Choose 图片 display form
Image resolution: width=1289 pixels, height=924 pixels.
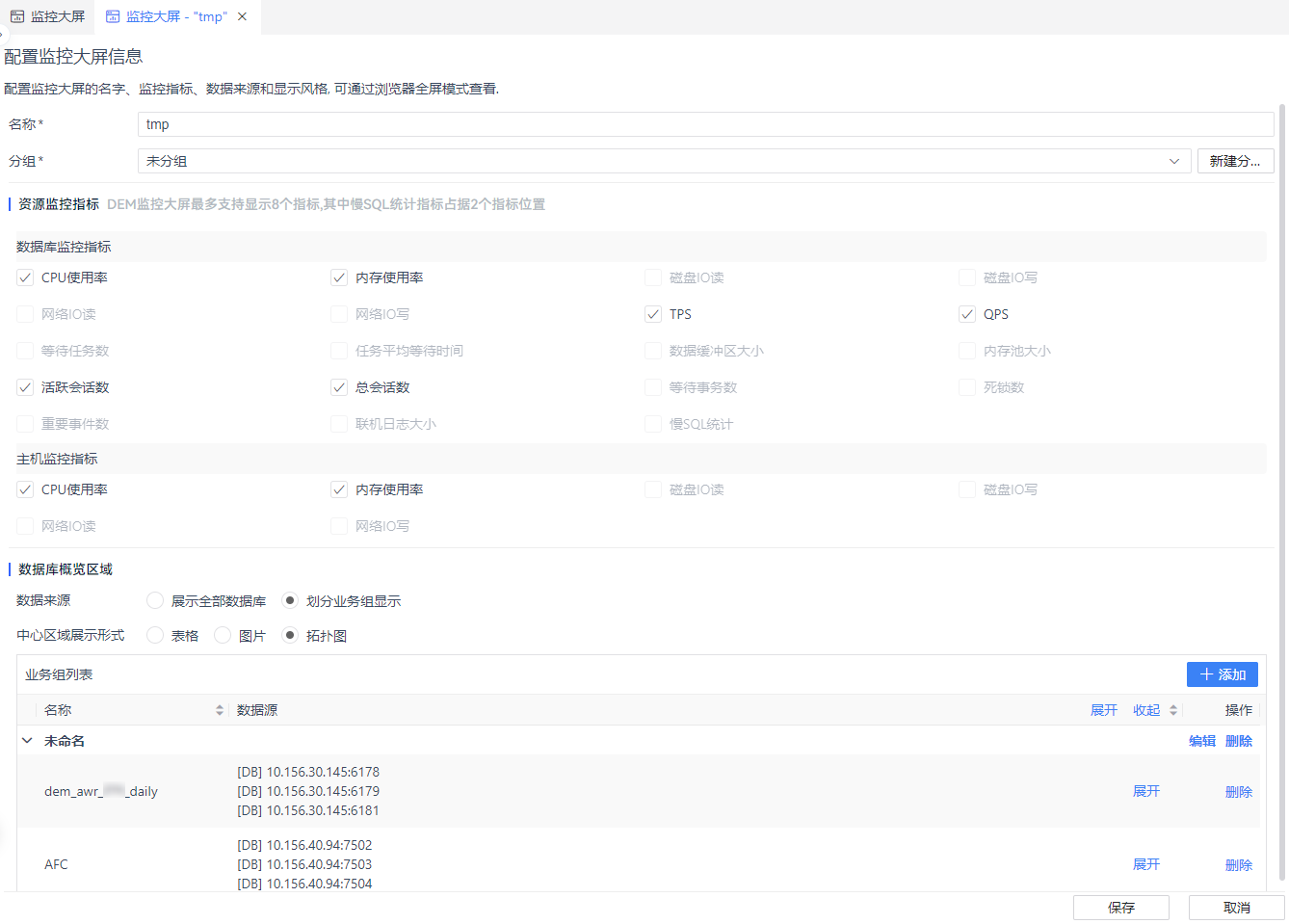223,635
